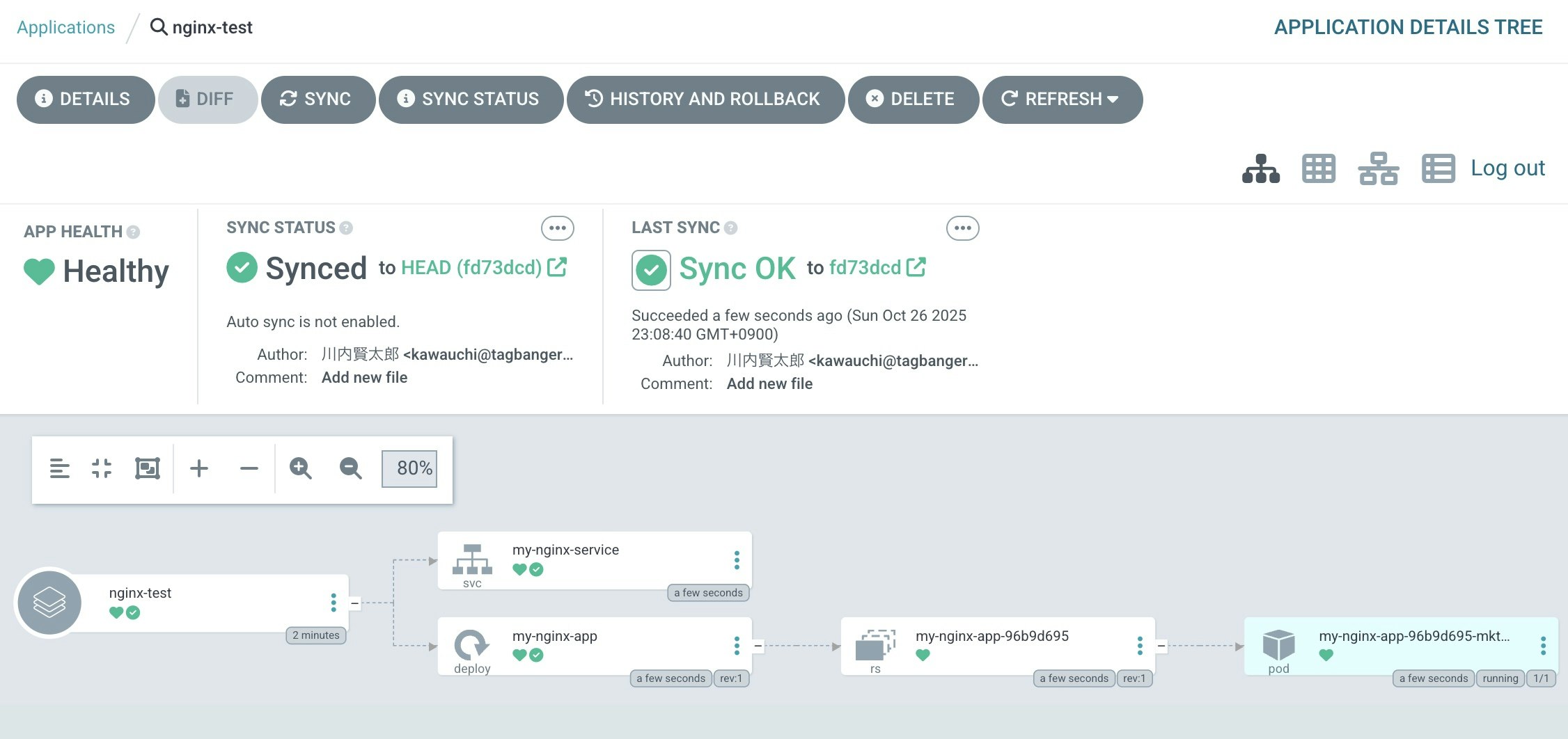The height and width of the screenshot is (739, 1568).
Task: Click the nginx-test search icon
Action: [x=159, y=27]
